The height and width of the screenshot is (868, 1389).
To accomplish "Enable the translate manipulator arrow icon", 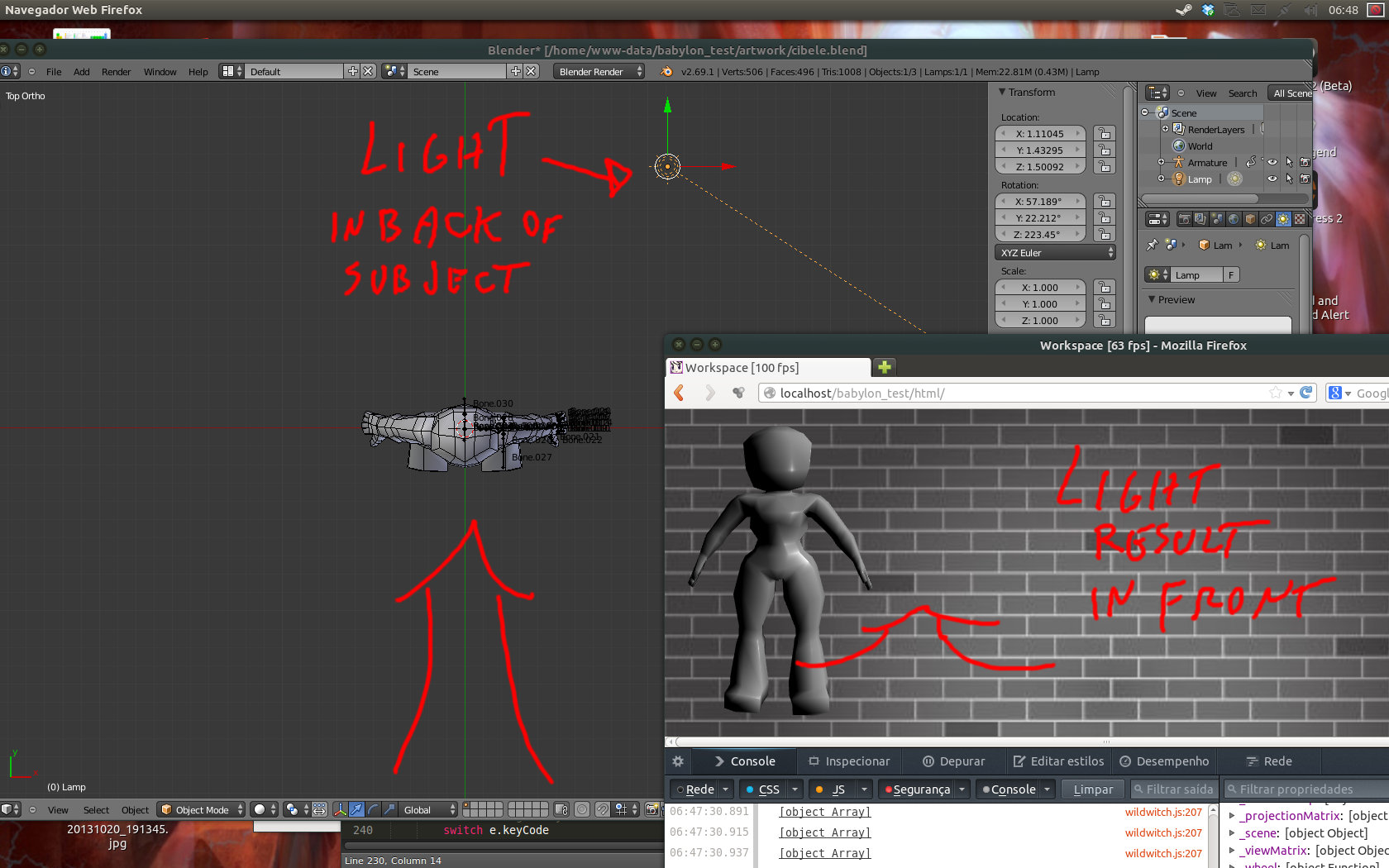I will 356,809.
